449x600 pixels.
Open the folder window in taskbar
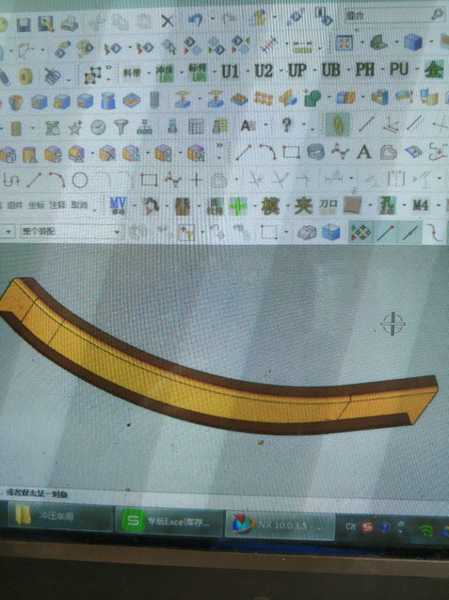coord(59,517)
